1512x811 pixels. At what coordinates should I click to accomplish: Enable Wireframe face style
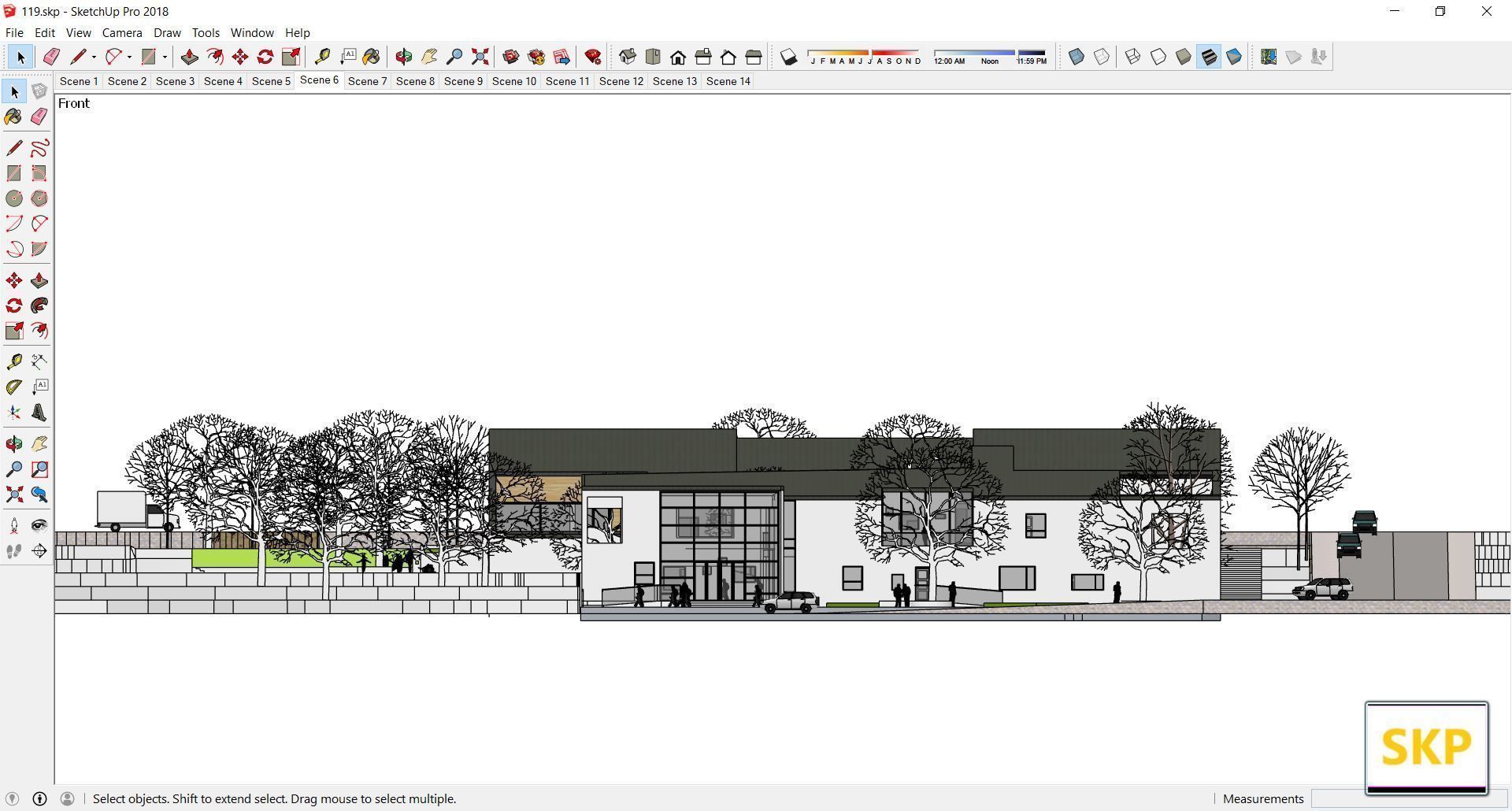click(x=1132, y=57)
